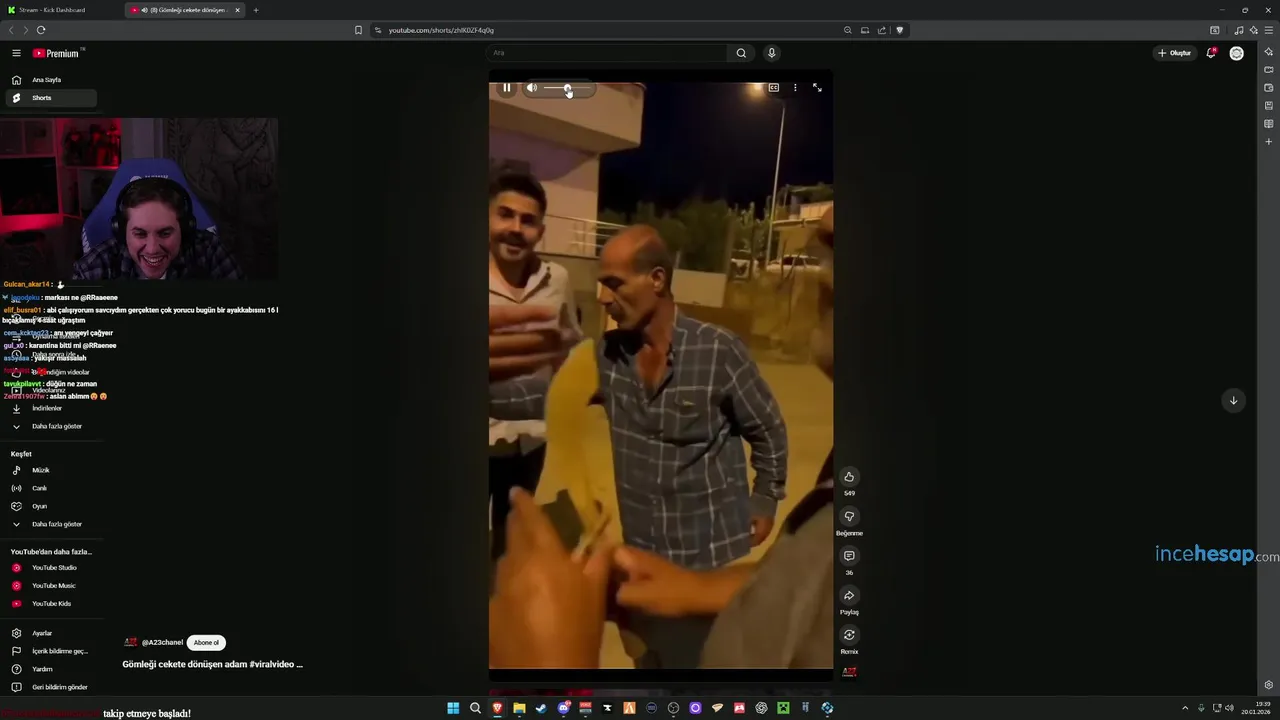
Task: Open YouTube notifications bell
Action: coord(1211,53)
